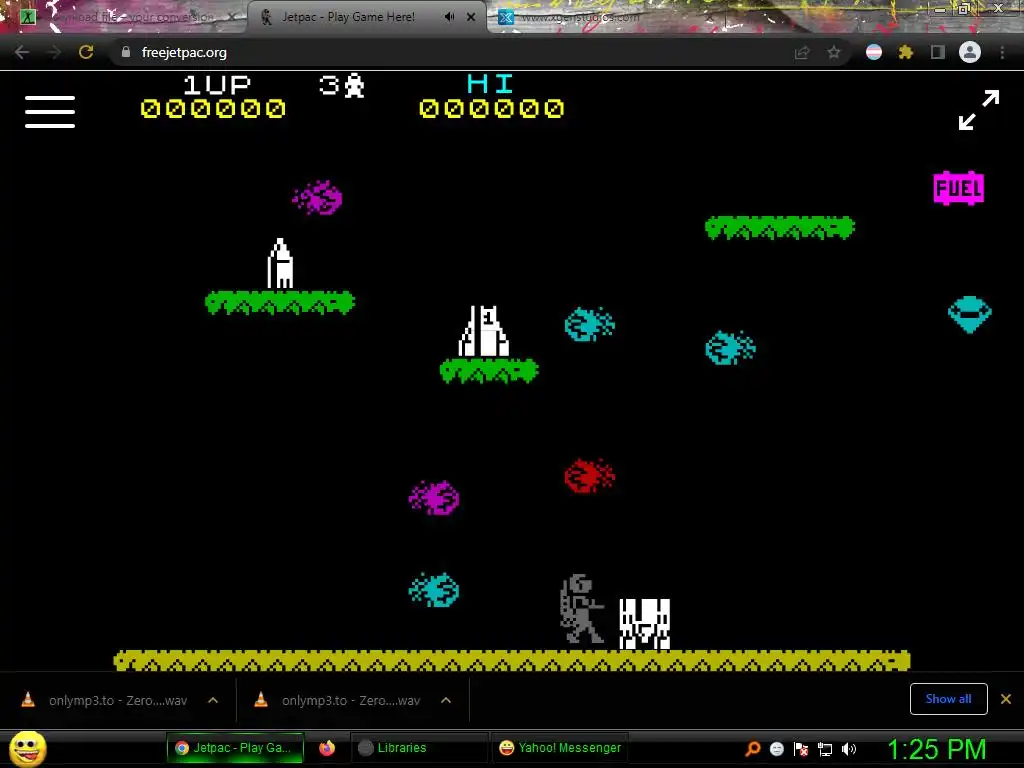Click the HI score value 000000
Viewport: 1024px width, 768px height.
point(491,108)
